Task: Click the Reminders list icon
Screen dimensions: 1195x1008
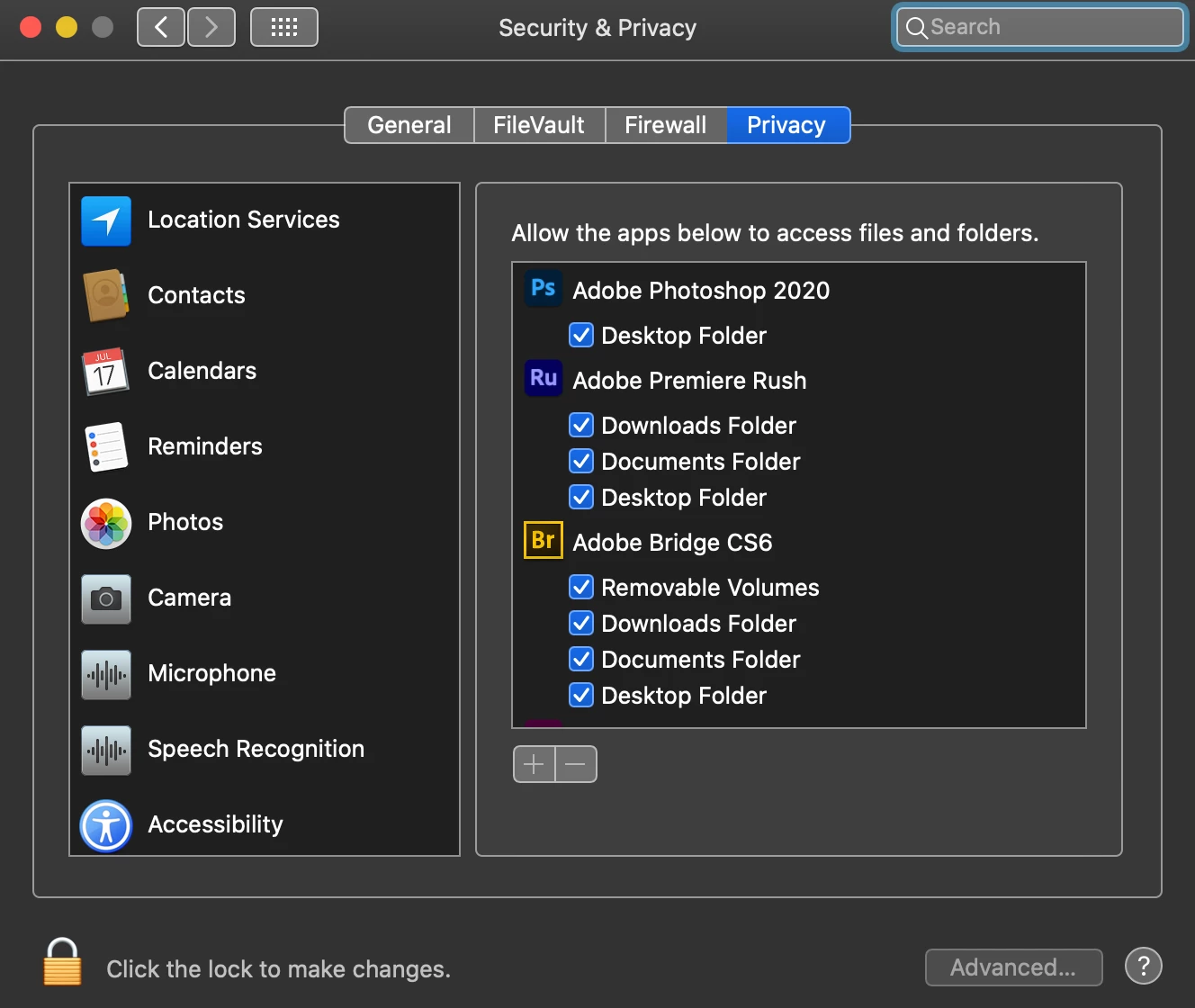Action: coord(106,446)
